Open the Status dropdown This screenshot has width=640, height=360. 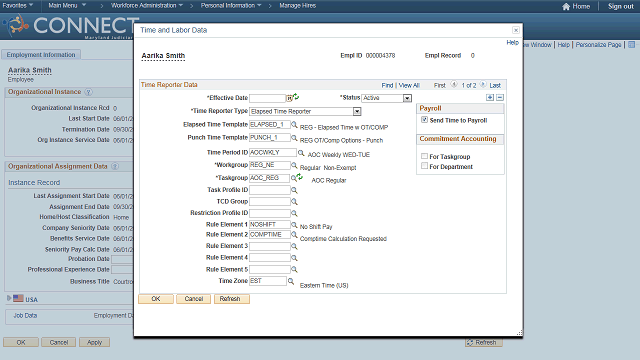click(407, 98)
